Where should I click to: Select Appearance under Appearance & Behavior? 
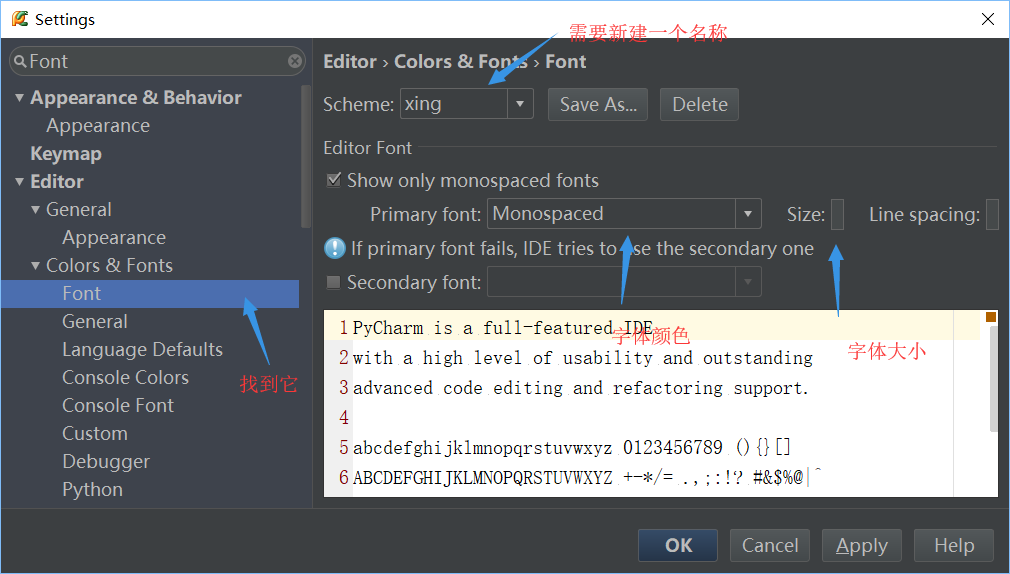tap(98, 126)
